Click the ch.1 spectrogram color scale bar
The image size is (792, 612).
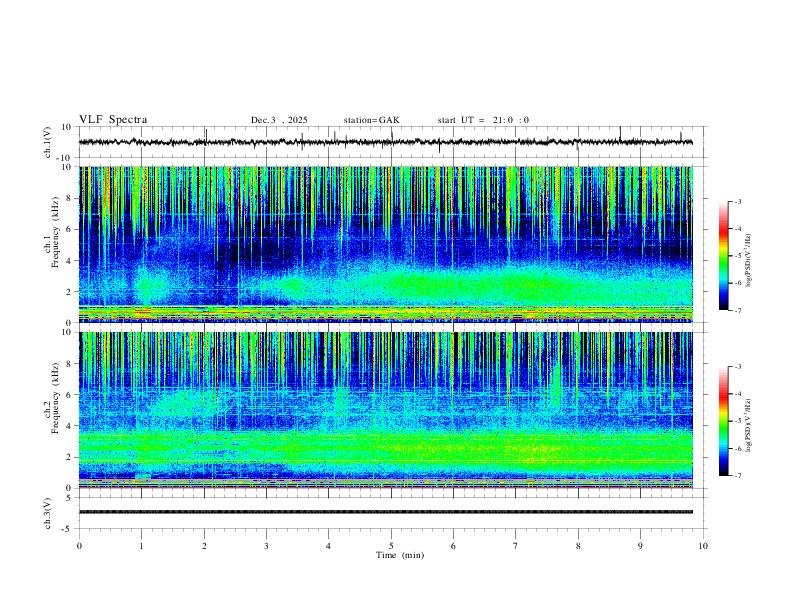click(x=724, y=256)
